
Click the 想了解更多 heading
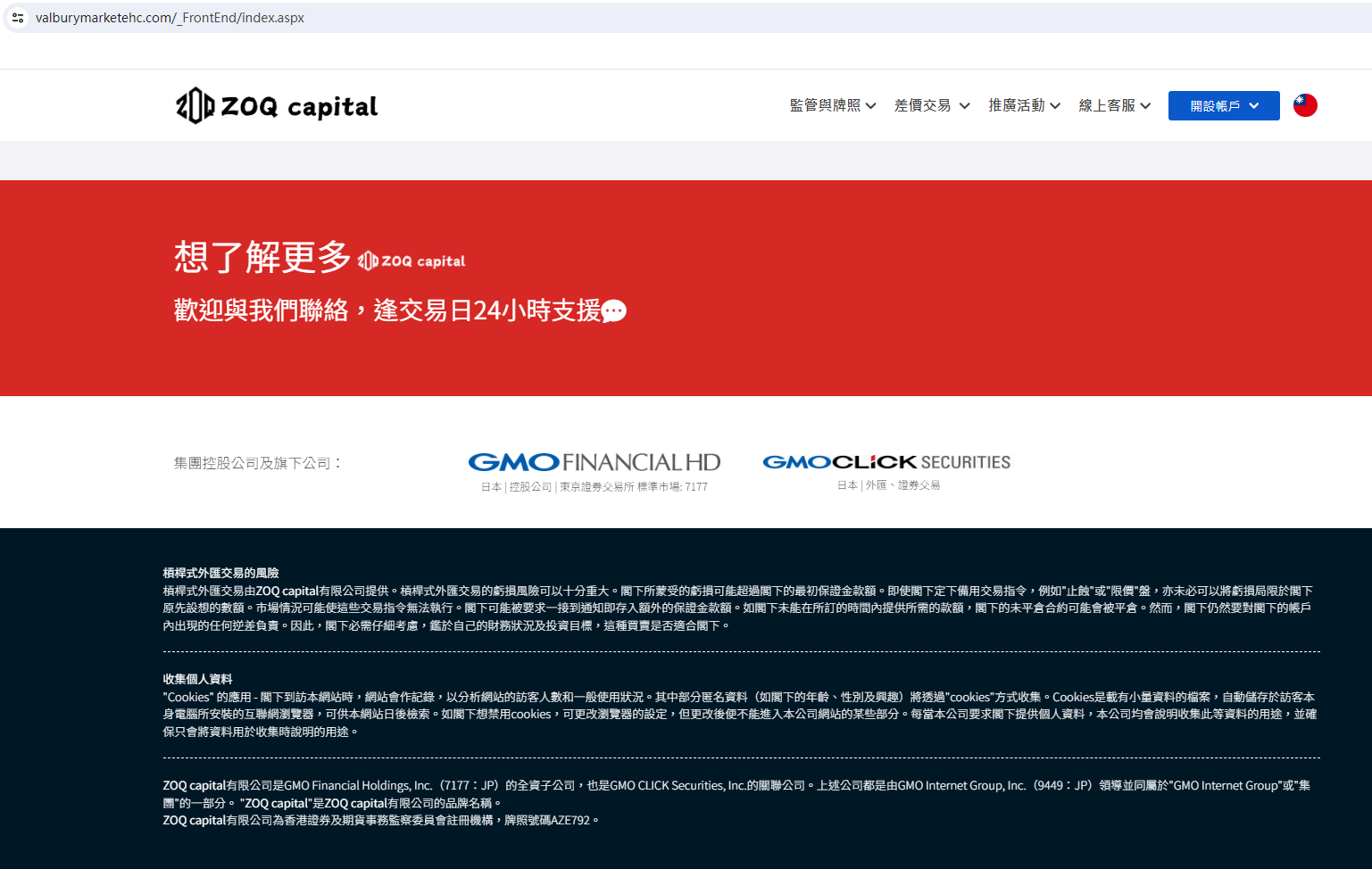click(263, 257)
